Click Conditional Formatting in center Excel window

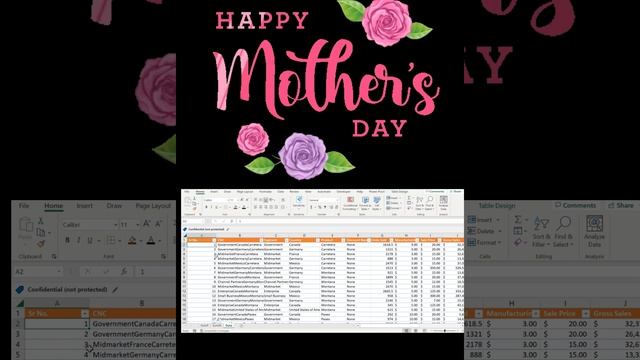coord(350,203)
